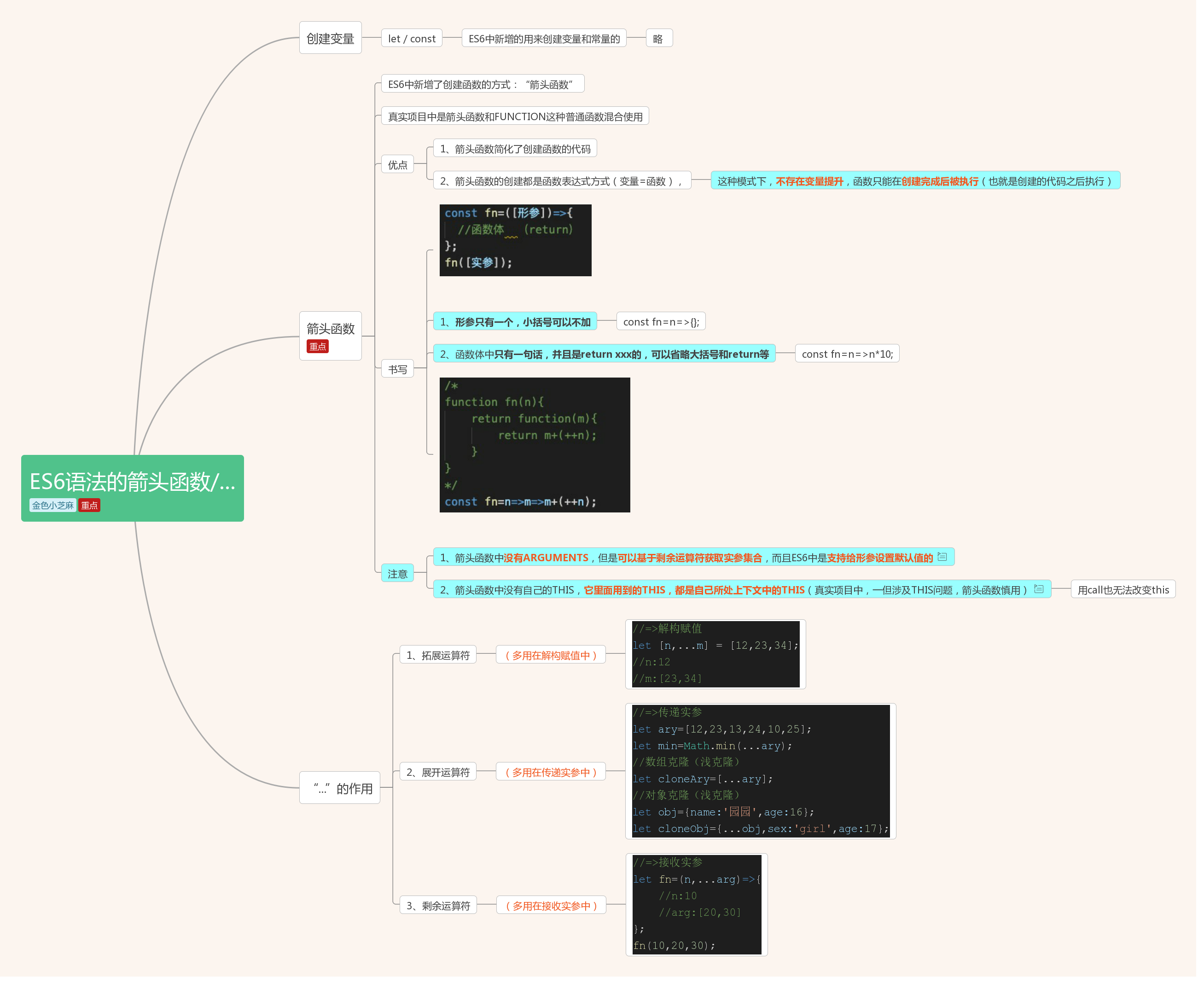The width and height of the screenshot is (1204, 983).
Task: Select node 函数体中只有一句话 省略大括号和return
Action: click(608, 356)
